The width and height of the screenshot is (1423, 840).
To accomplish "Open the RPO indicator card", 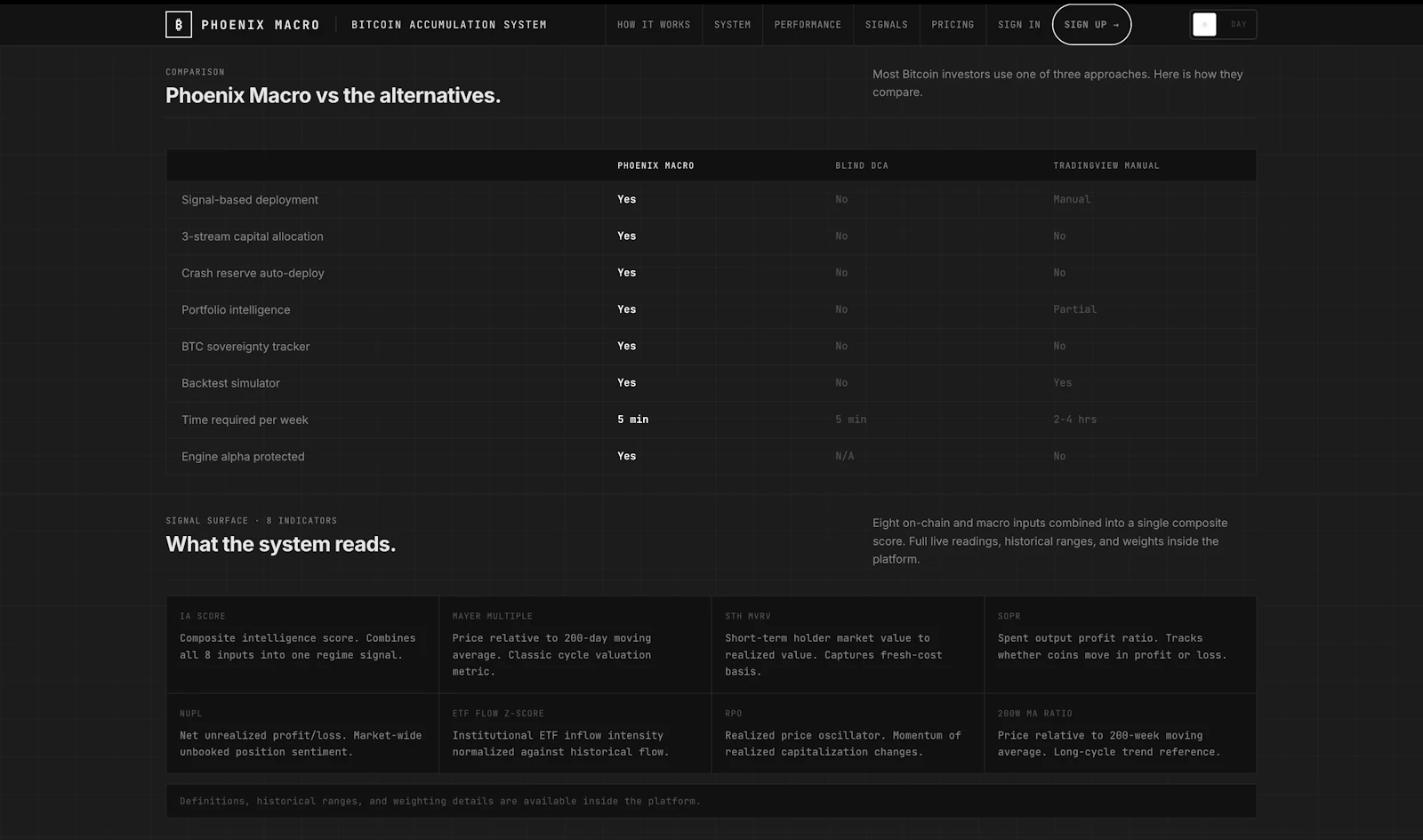I will click(848, 733).
